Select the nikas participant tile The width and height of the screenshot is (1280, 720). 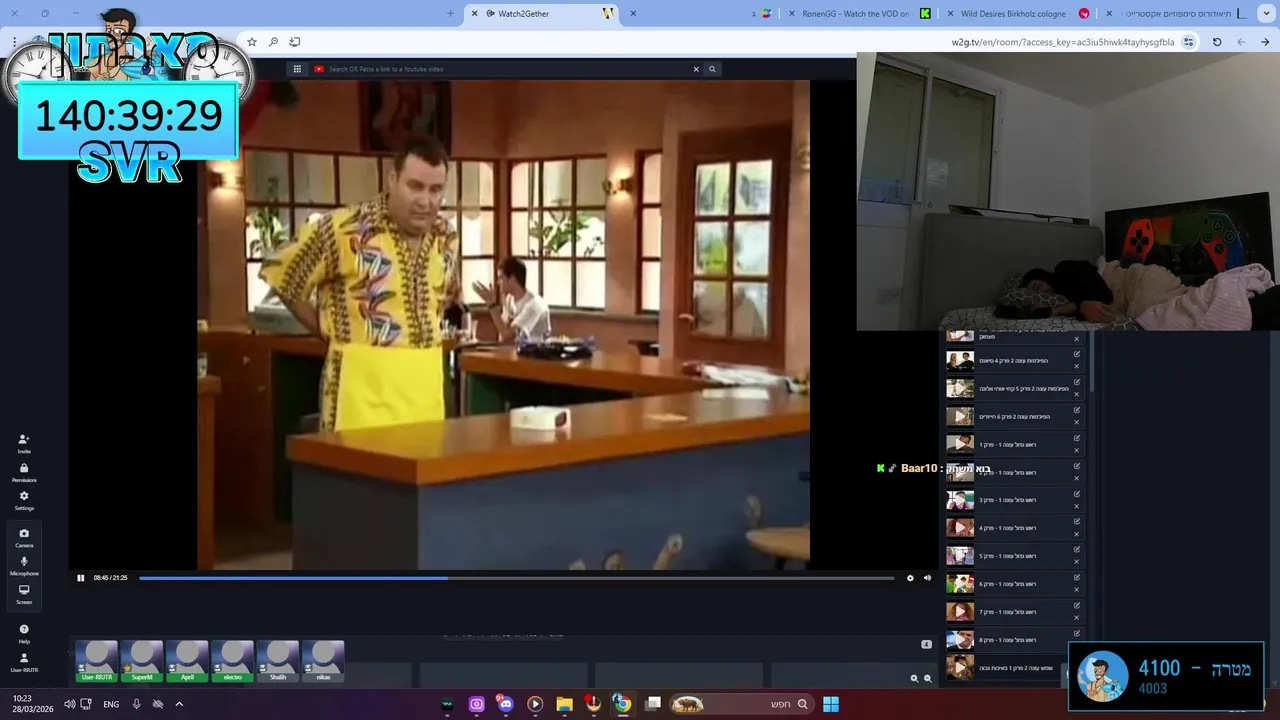pyautogui.click(x=323, y=662)
